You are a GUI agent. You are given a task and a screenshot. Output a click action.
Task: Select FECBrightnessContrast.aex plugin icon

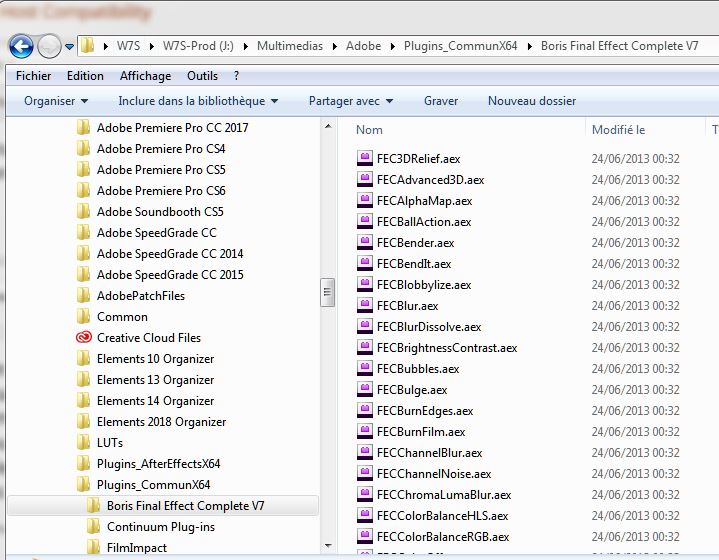(x=365, y=348)
